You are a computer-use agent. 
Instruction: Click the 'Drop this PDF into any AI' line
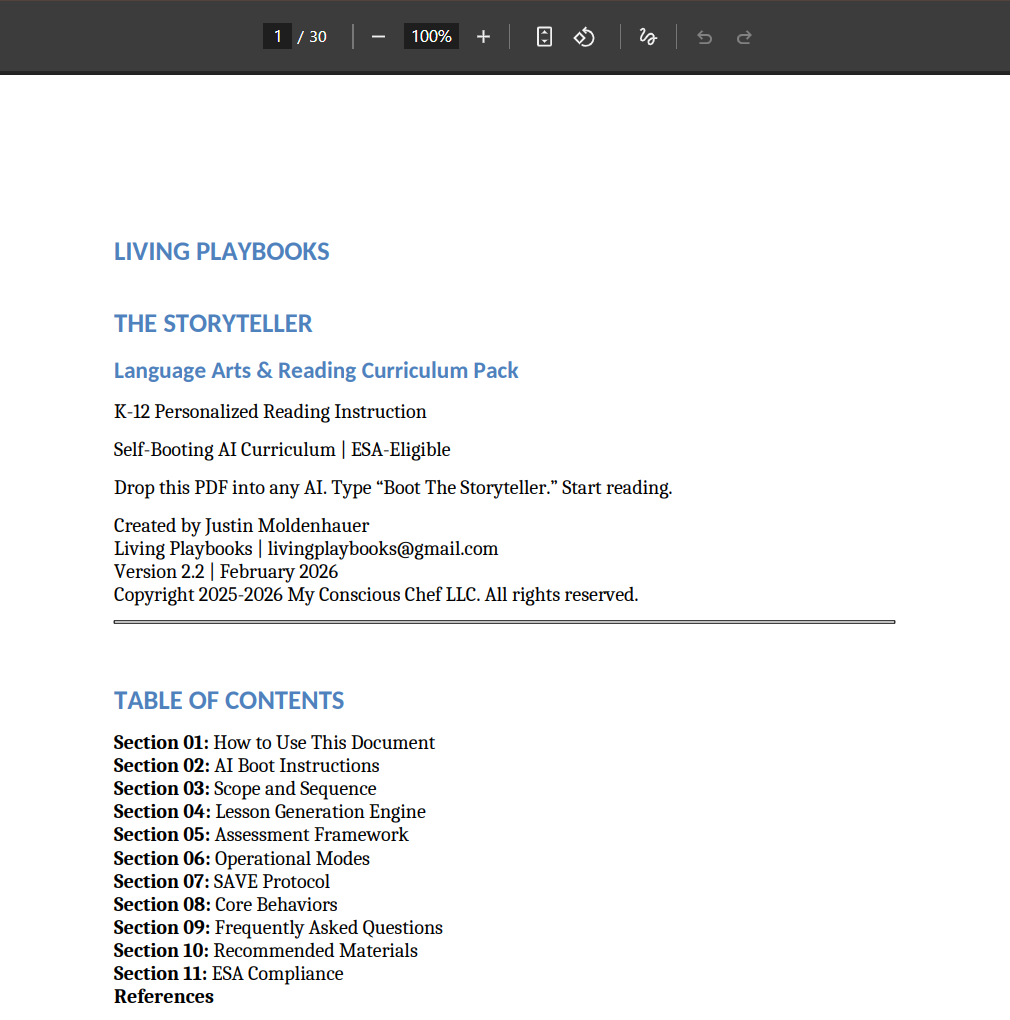coord(393,488)
